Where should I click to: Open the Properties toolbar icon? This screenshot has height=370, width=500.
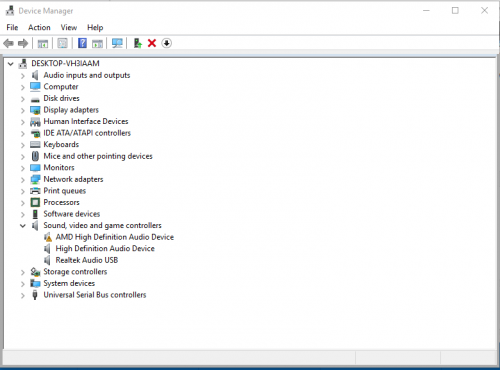click(x=62, y=43)
